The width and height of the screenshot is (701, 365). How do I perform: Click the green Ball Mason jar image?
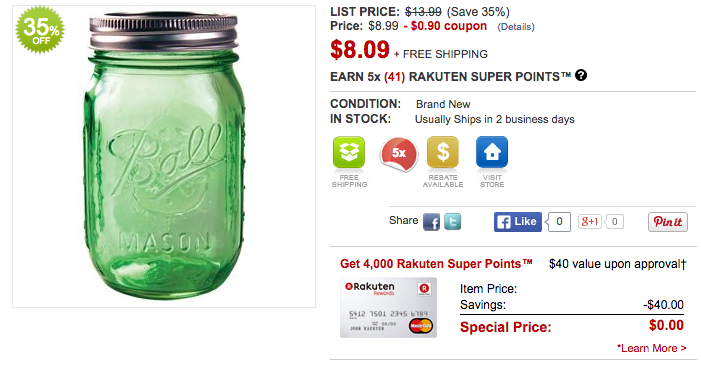(x=164, y=157)
